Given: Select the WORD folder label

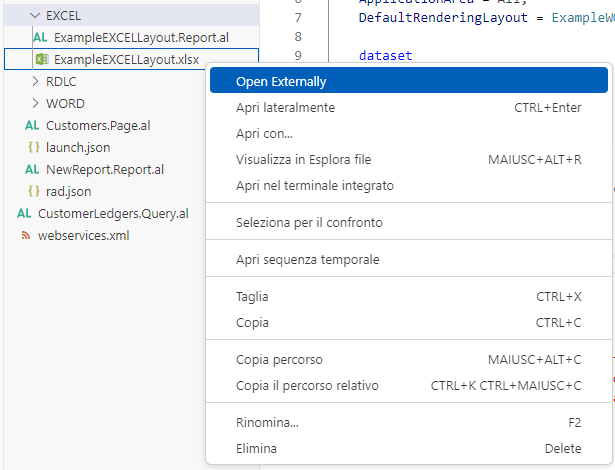Looking at the screenshot, I should point(65,104).
